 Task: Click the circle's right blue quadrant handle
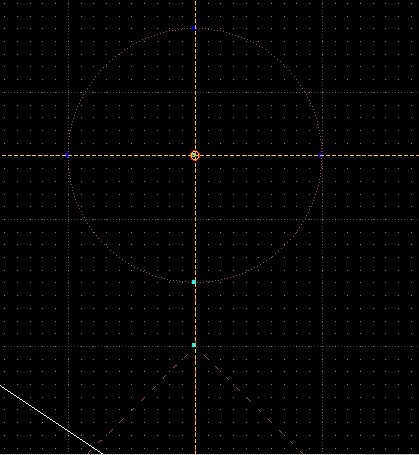click(321, 155)
